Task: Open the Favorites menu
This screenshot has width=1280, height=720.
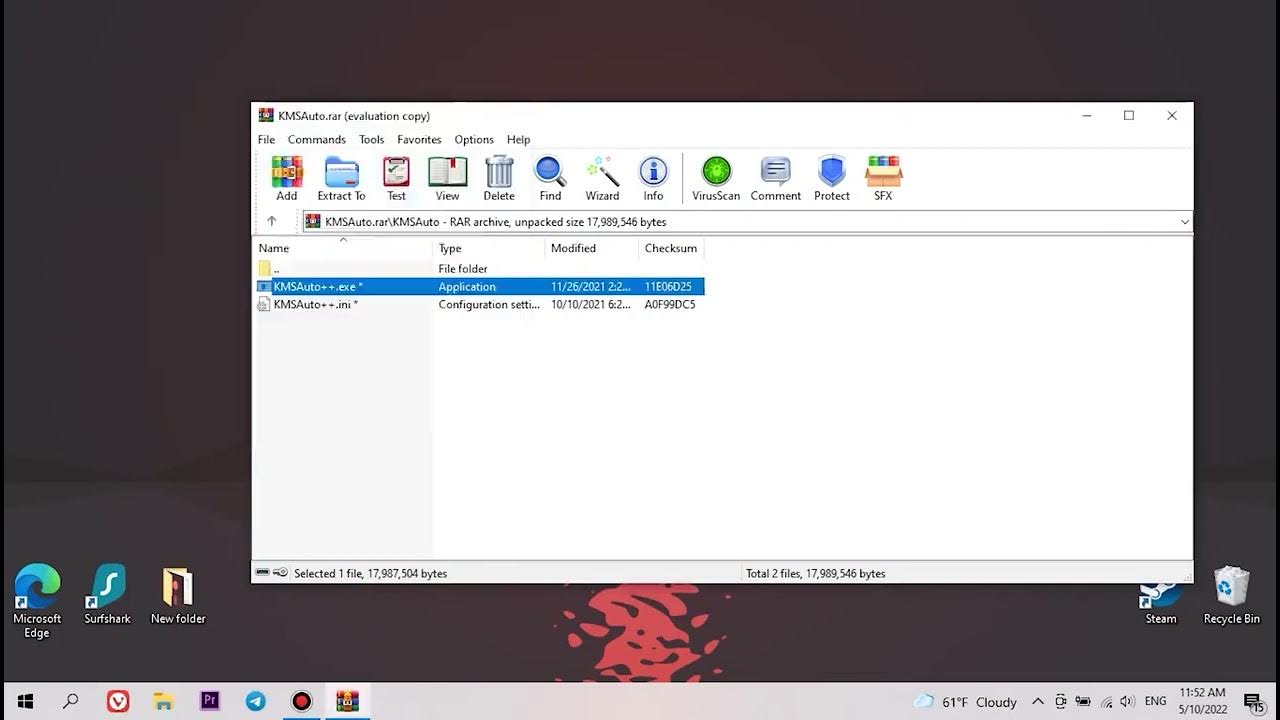Action: click(x=419, y=140)
